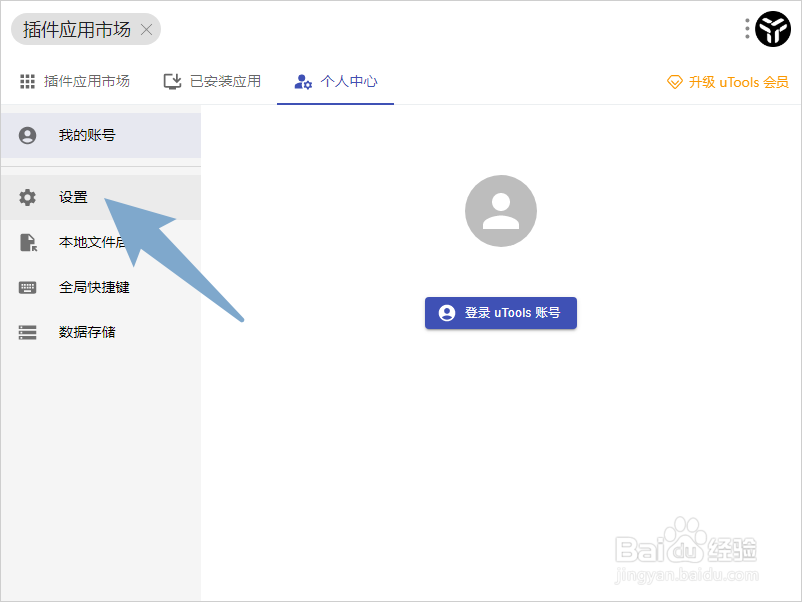This screenshot has height=602, width=802.
Task: Click the person-gear icon on 个人中心 tab
Action: (302, 81)
